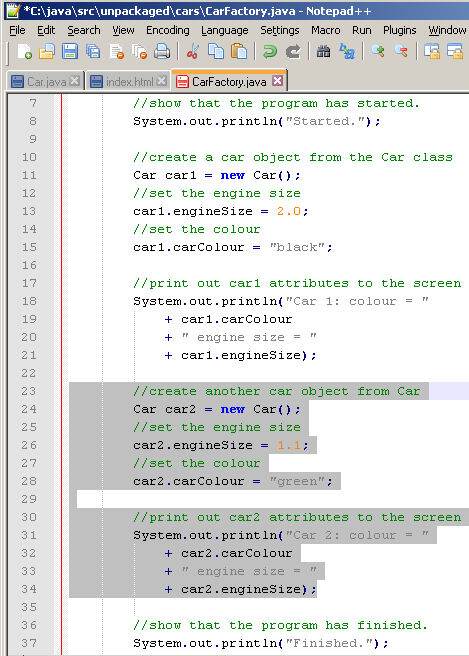Viewport: 469px width, 656px height.
Task: Close the CarFactory.java tab
Action: [x=277, y=81]
